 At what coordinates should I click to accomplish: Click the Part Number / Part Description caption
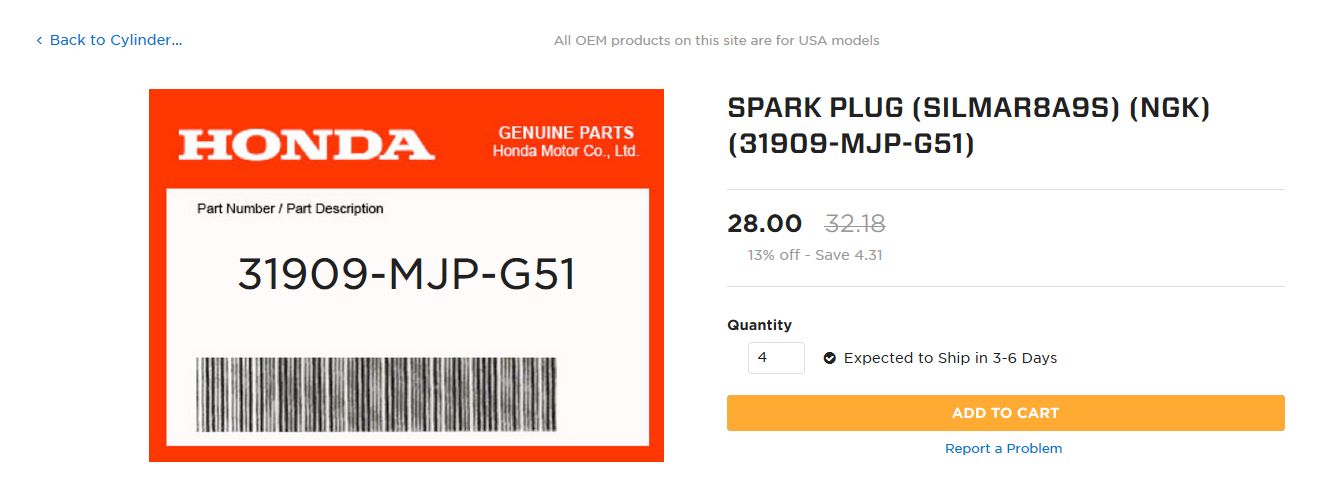pos(290,209)
